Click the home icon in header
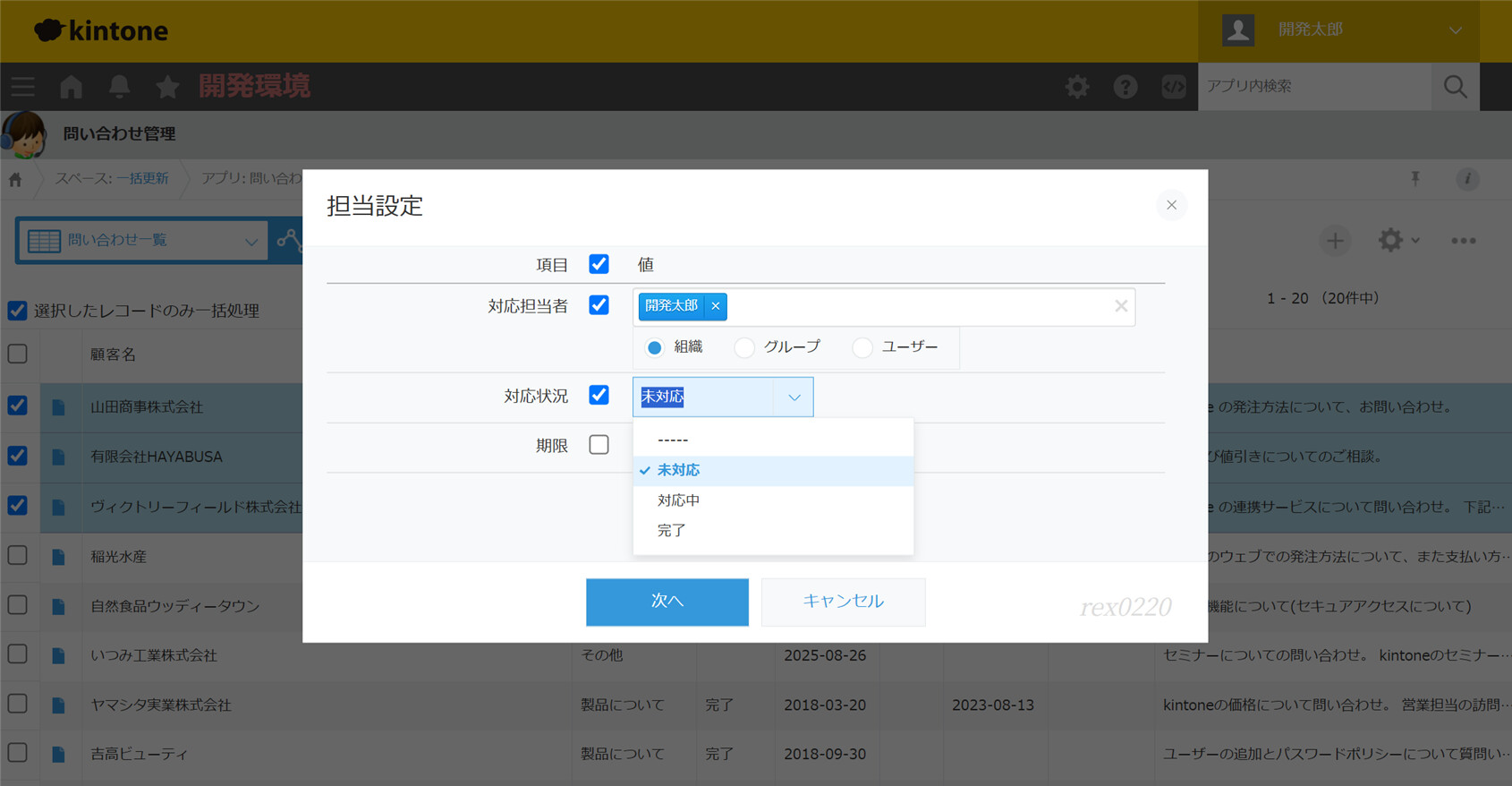The image size is (1512, 786). (x=71, y=87)
